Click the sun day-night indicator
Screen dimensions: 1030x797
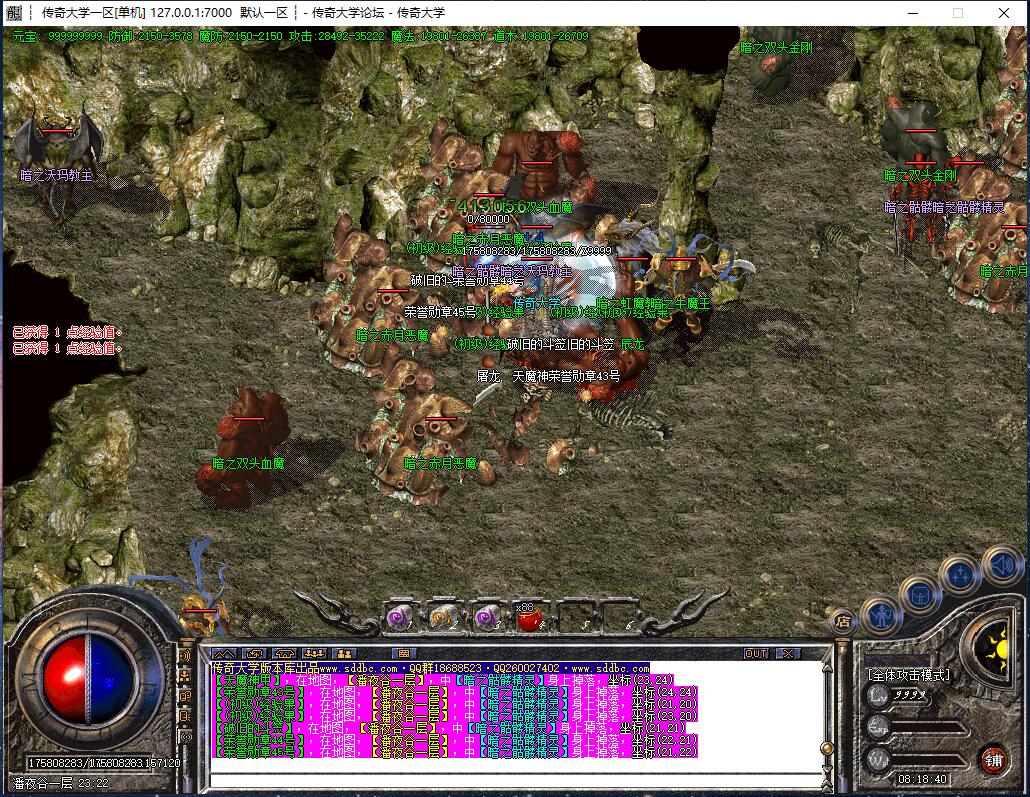click(x=994, y=650)
